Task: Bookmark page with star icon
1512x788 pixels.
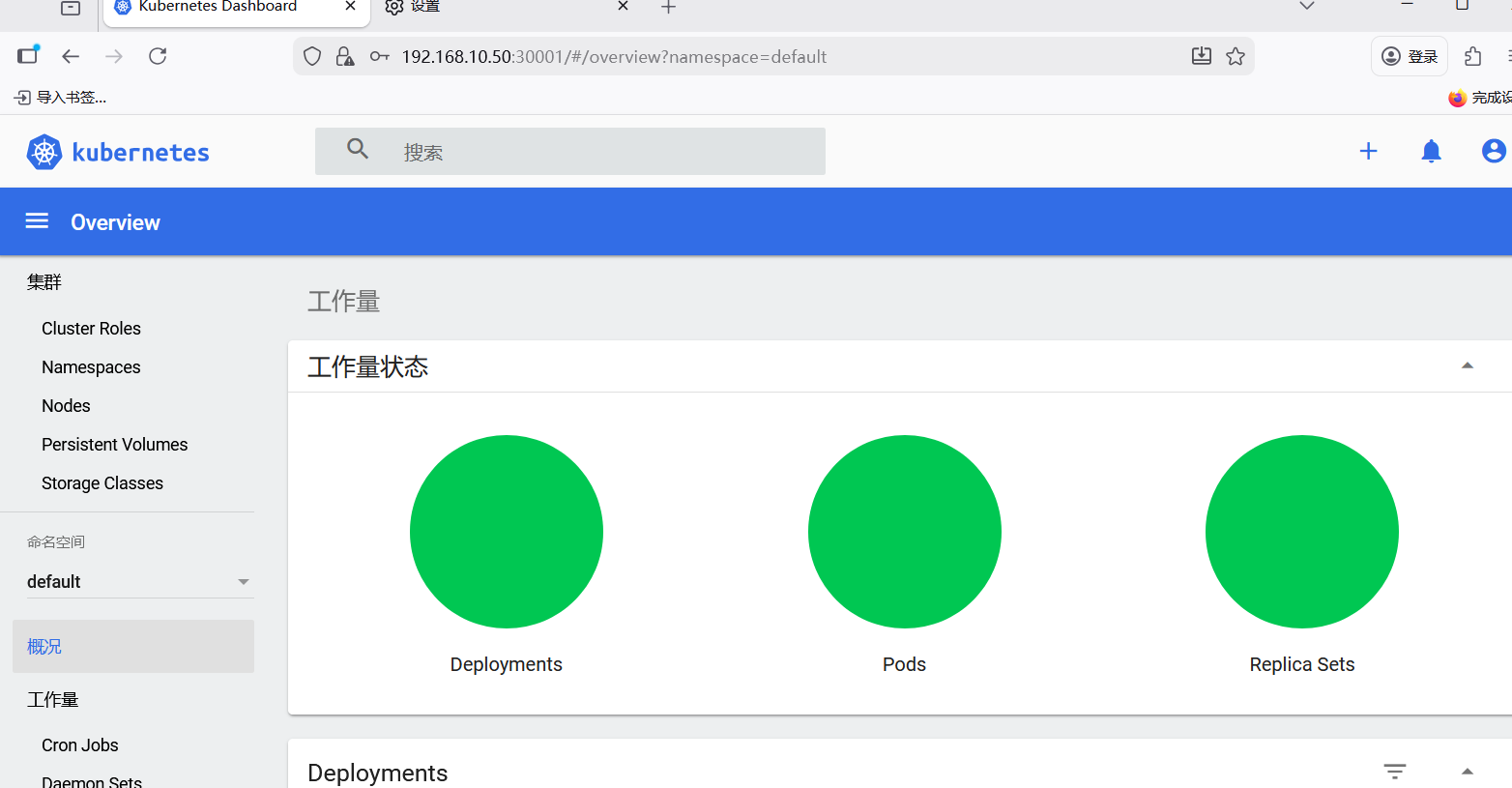Action: (x=1236, y=56)
